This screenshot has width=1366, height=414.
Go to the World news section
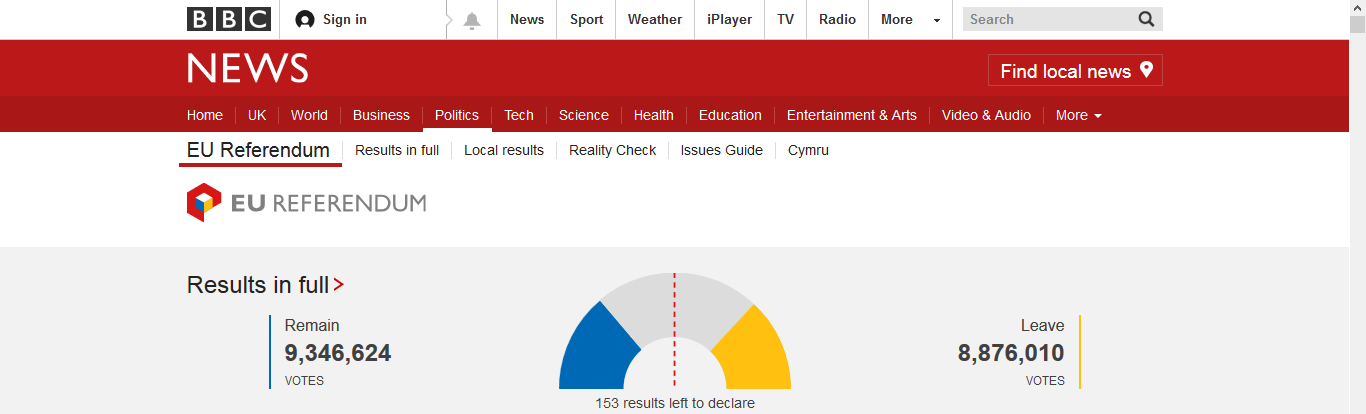click(309, 115)
